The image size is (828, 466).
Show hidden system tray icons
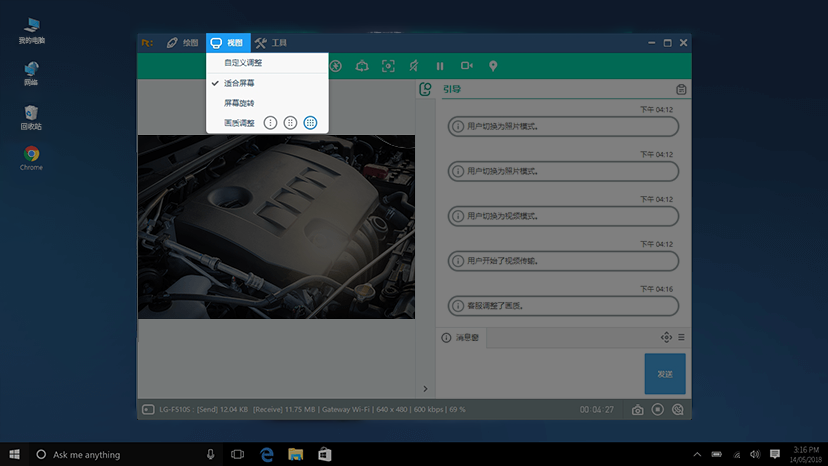pos(697,454)
